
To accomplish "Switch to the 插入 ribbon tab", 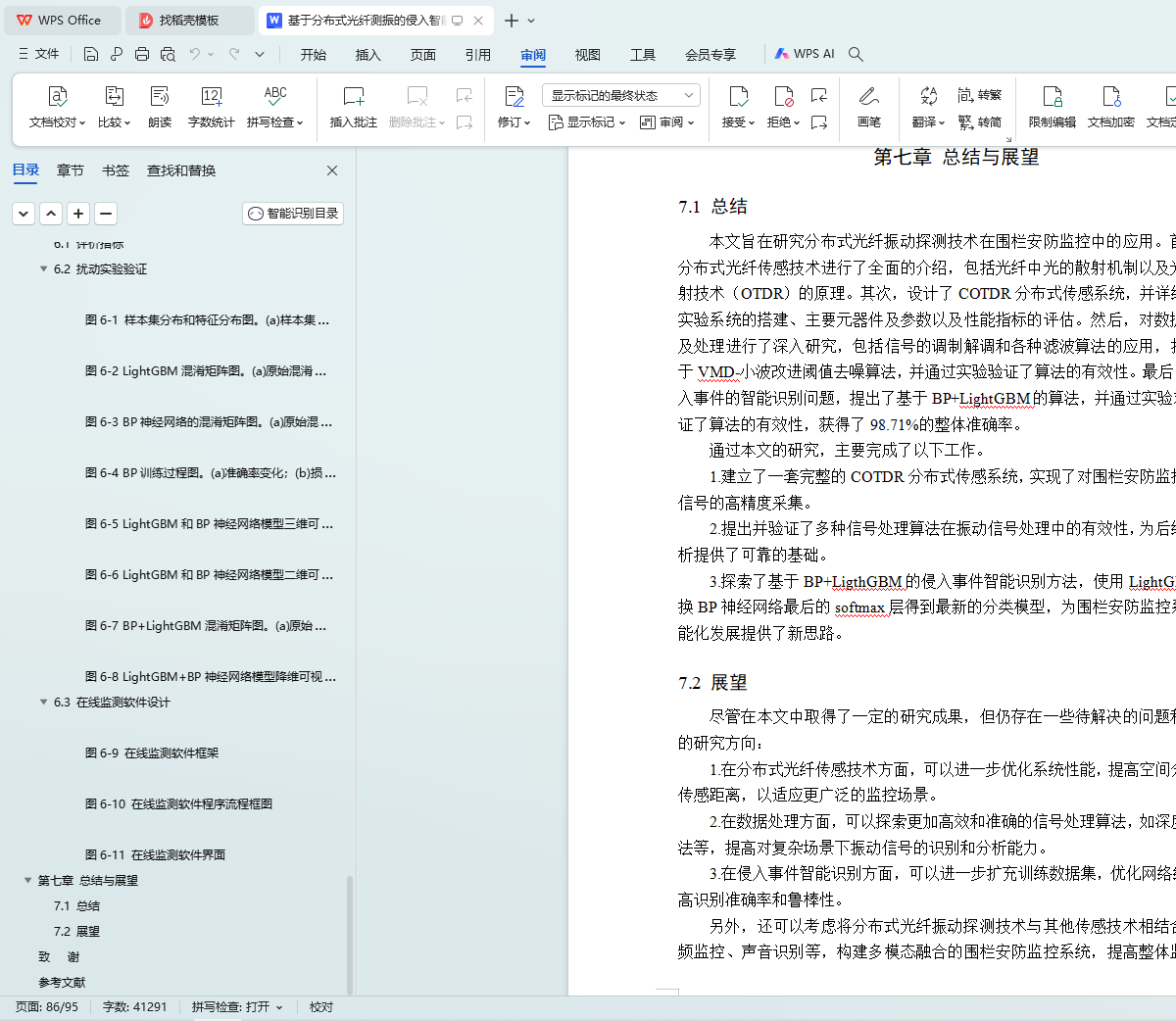I will click(368, 55).
